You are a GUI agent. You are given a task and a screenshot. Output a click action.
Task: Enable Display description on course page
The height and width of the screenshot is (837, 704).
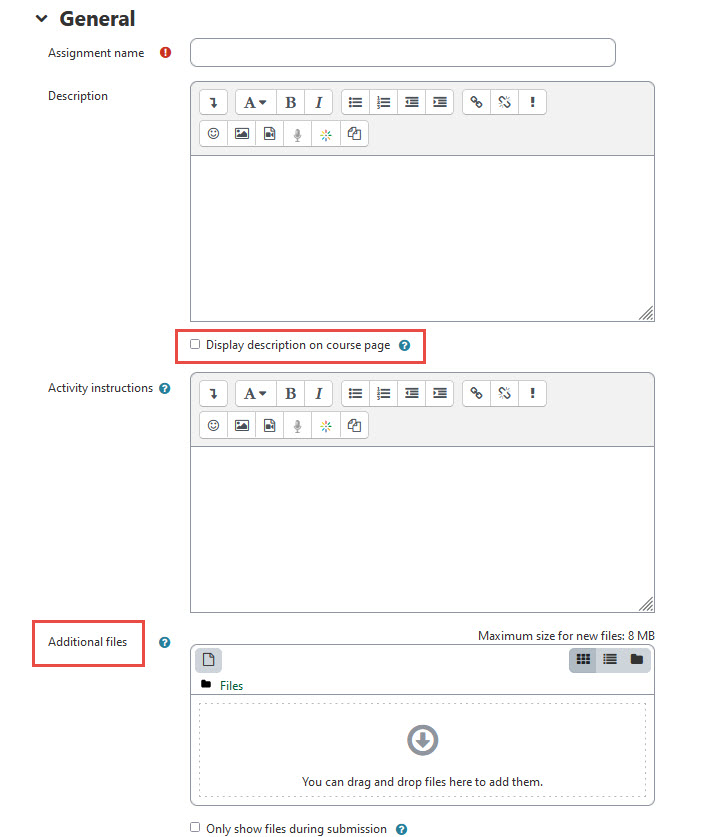(196, 345)
